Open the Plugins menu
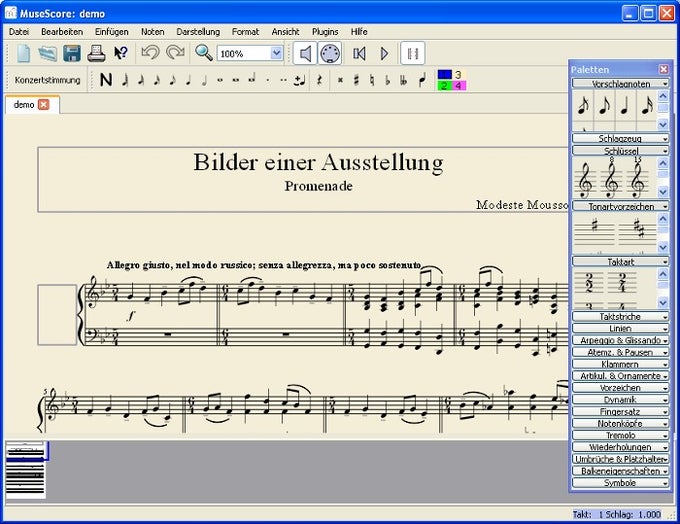This screenshot has width=680, height=524. click(325, 32)
